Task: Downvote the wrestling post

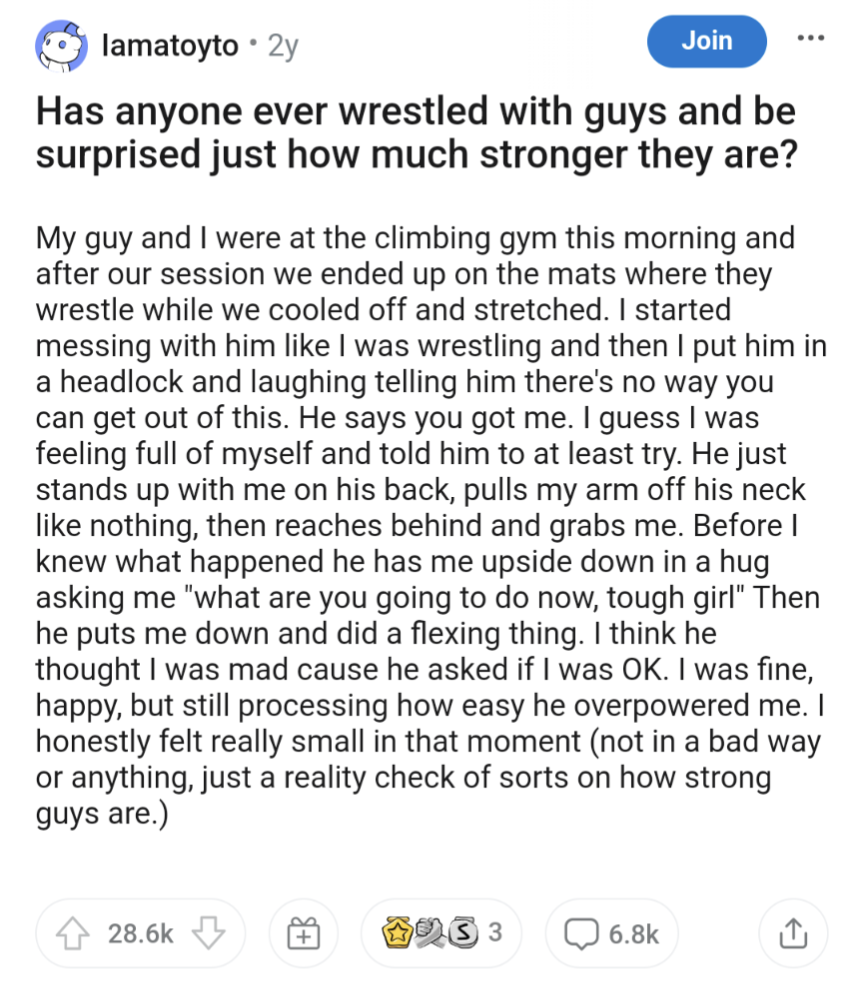Action: point(207,934)
